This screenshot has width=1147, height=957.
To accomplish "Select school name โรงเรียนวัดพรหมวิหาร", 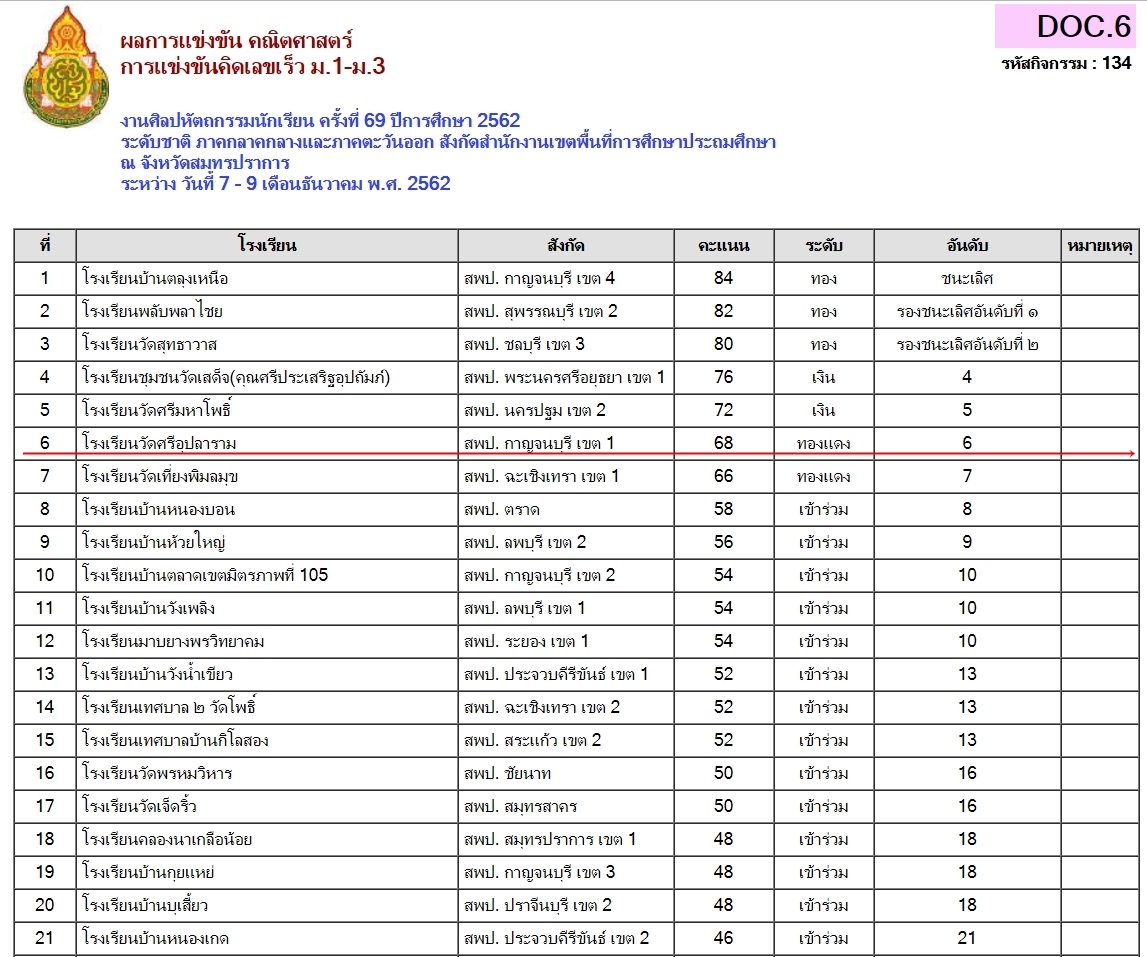I will (x=157, y=773).
